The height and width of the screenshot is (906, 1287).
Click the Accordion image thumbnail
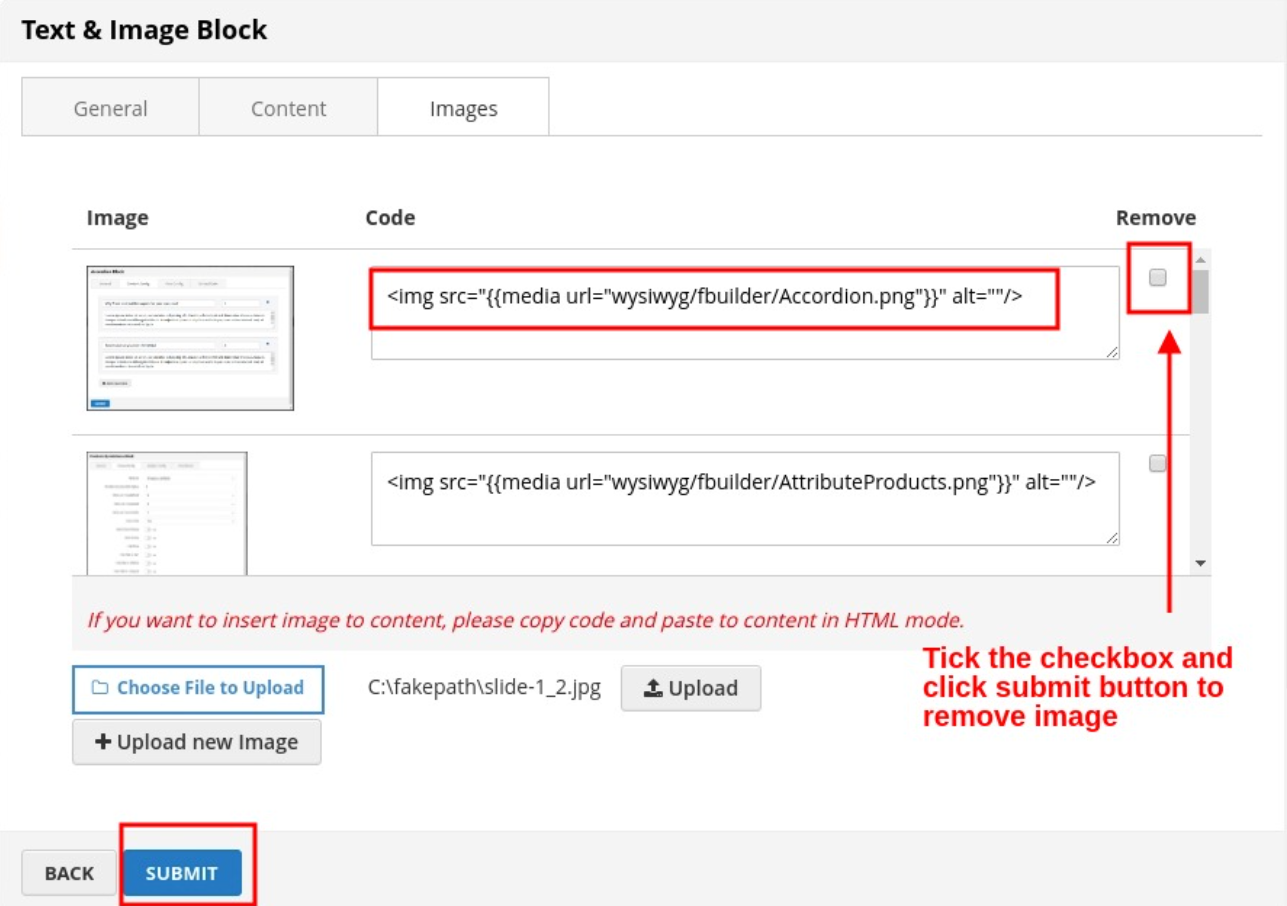190,338
